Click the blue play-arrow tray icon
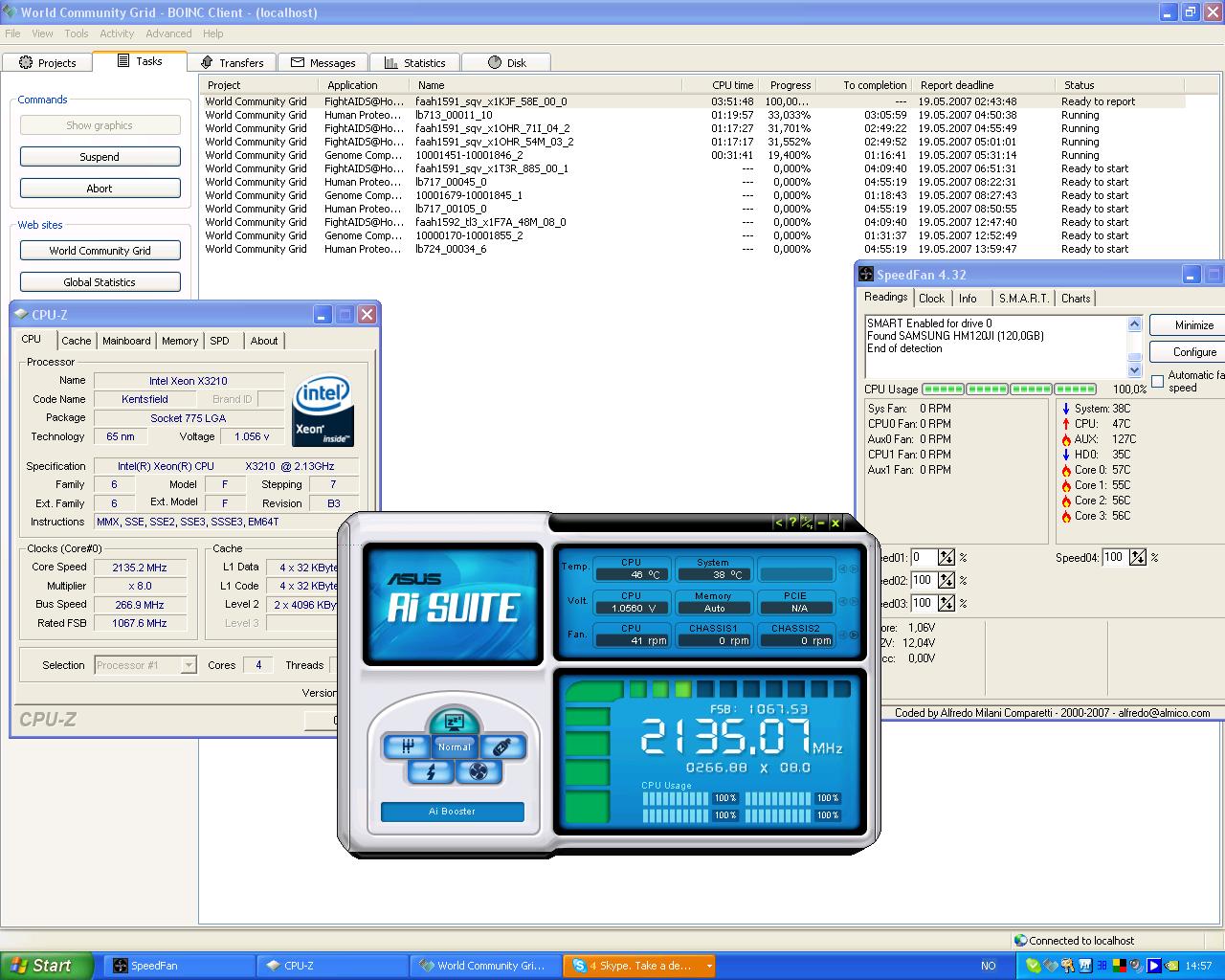 (x=1154, y=966)
